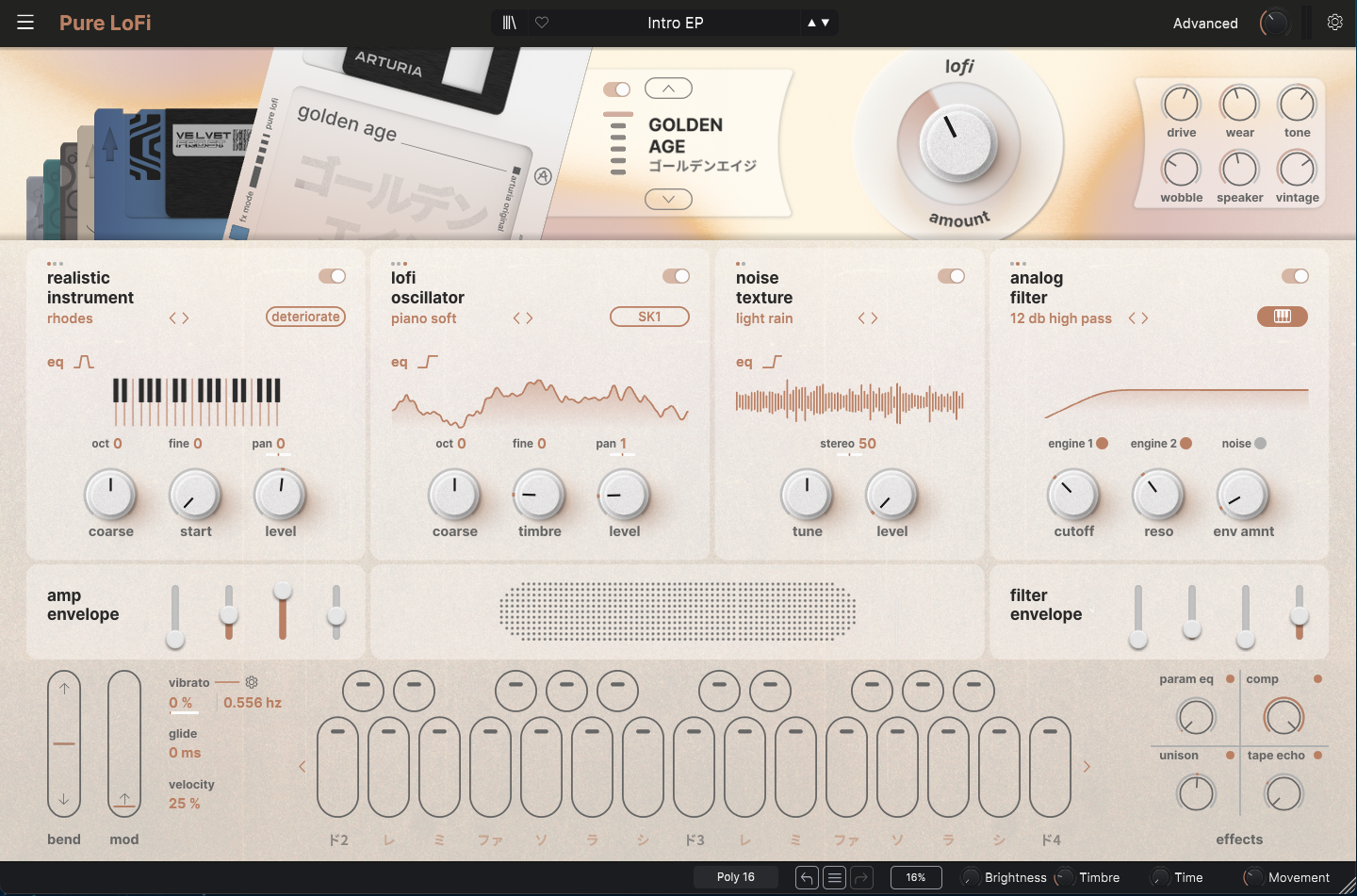Viewport: 1357px width, 896px height.
Task: Open the Intro EP preset name
Action: tap(675, 23)
